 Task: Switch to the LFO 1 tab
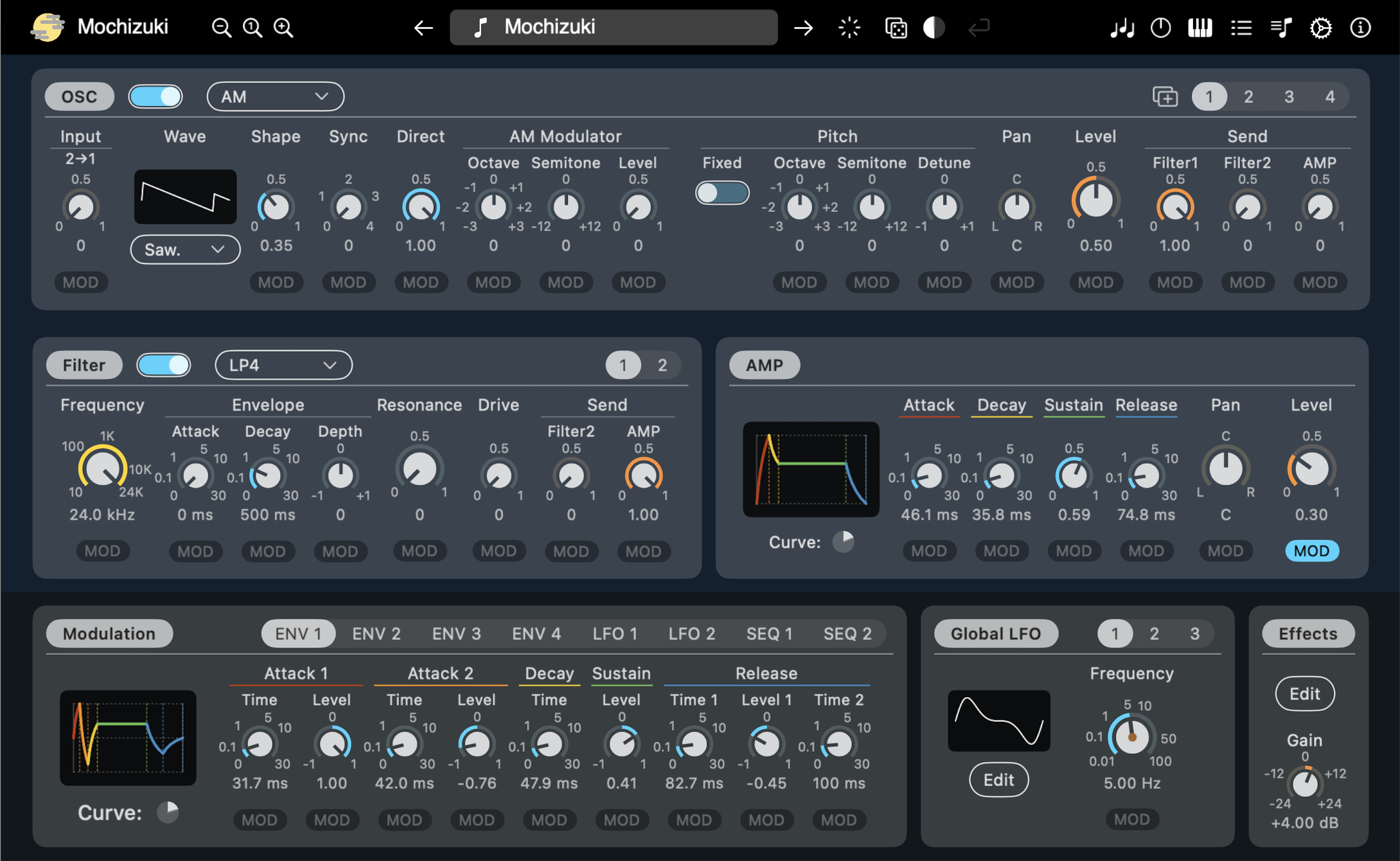(615, 634)
